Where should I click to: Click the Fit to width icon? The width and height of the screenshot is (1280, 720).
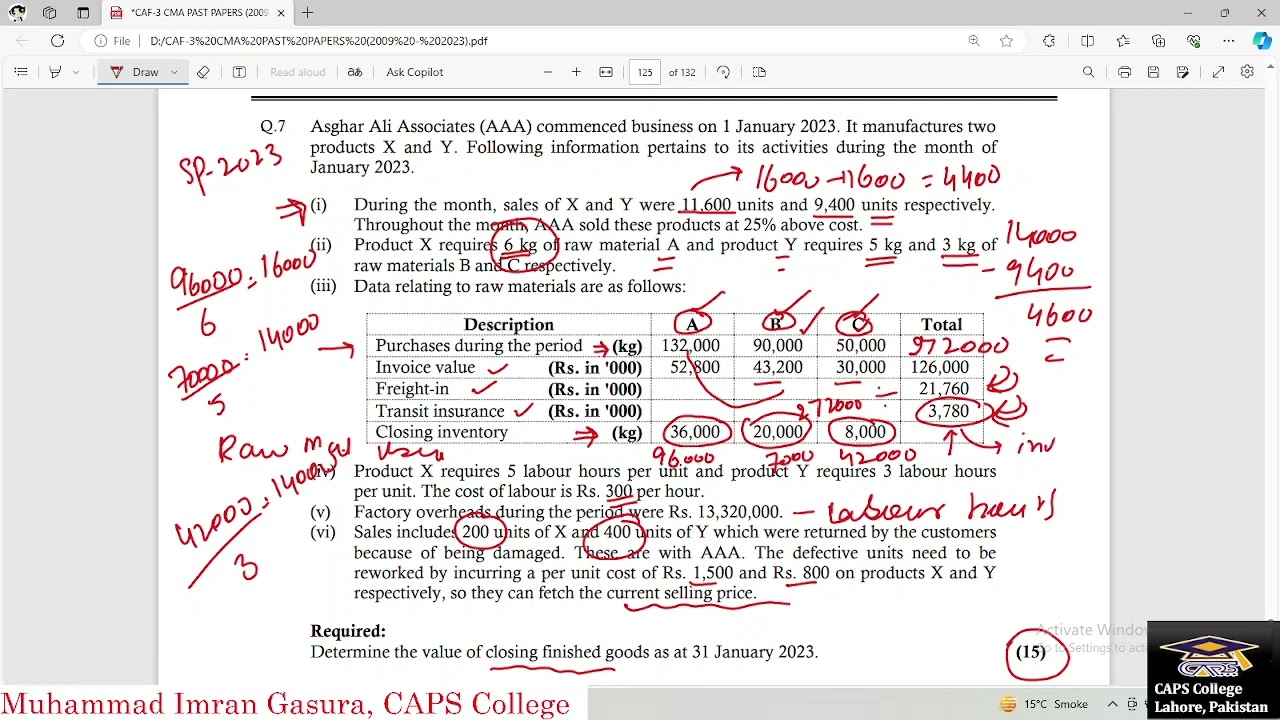[x=606, y=72]
